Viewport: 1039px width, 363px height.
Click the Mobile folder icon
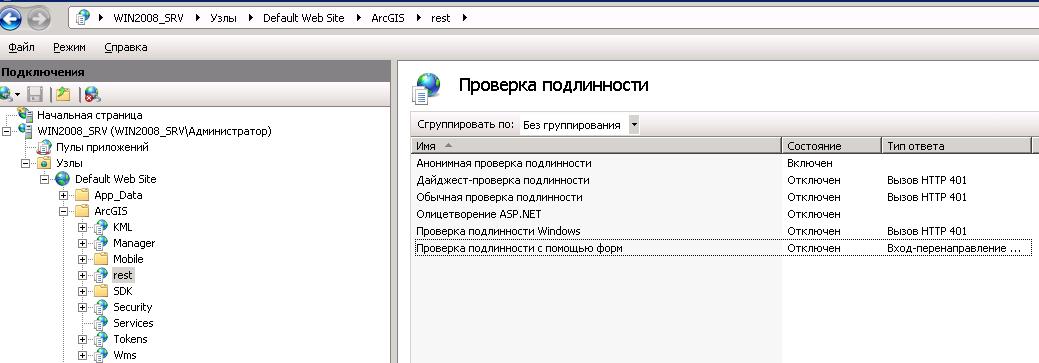point(101,259)
